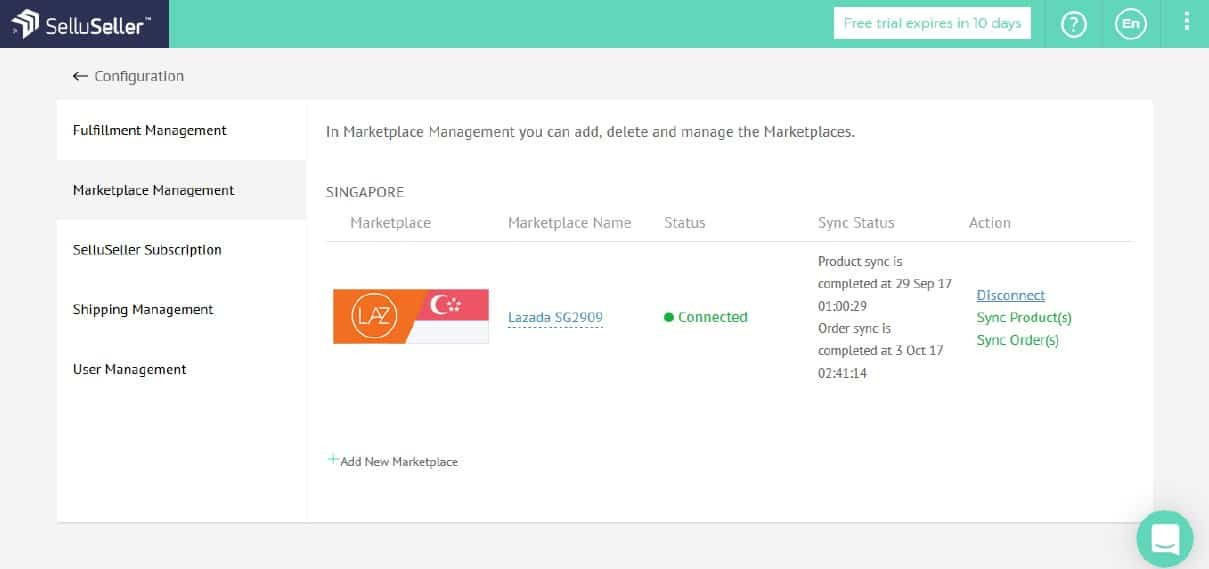Click the Free trial expires in 10 days banner

click(932, 23)
